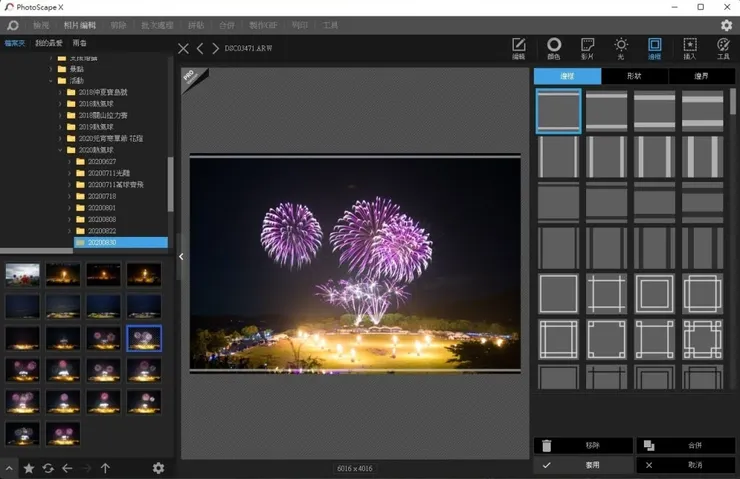
Task: Open settings gear in the title toolbar
Action: pyautogui.click(x=726, y=25)
